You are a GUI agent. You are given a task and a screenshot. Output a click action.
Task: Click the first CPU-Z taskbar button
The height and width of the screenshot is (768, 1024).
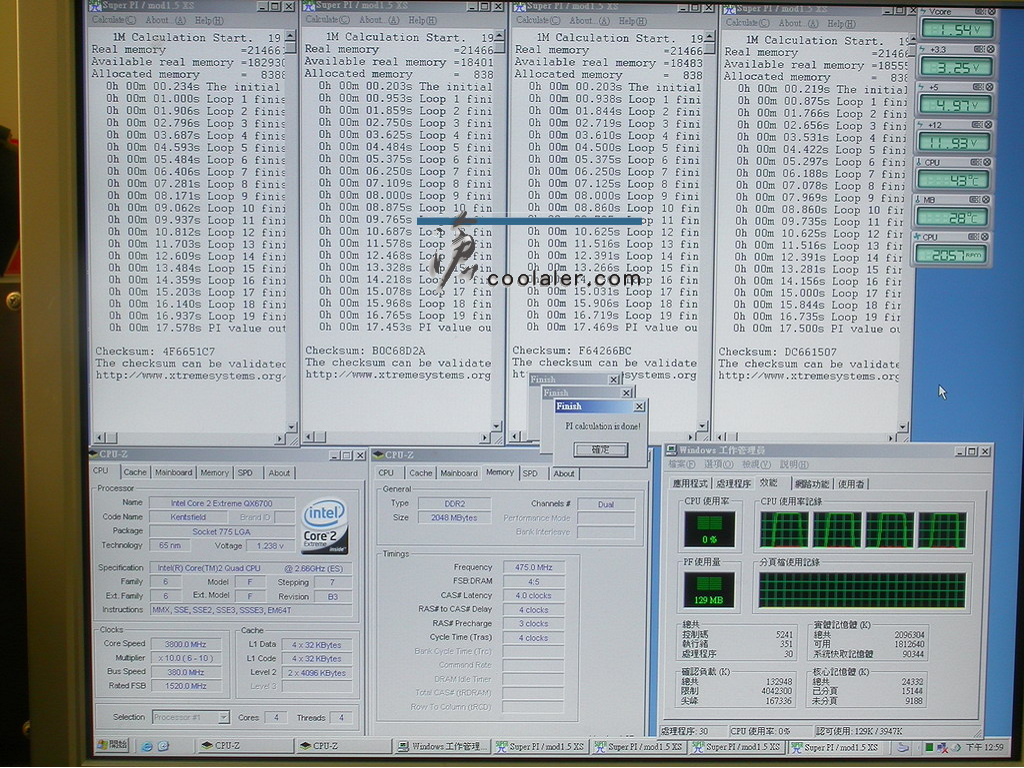[244, 746]
